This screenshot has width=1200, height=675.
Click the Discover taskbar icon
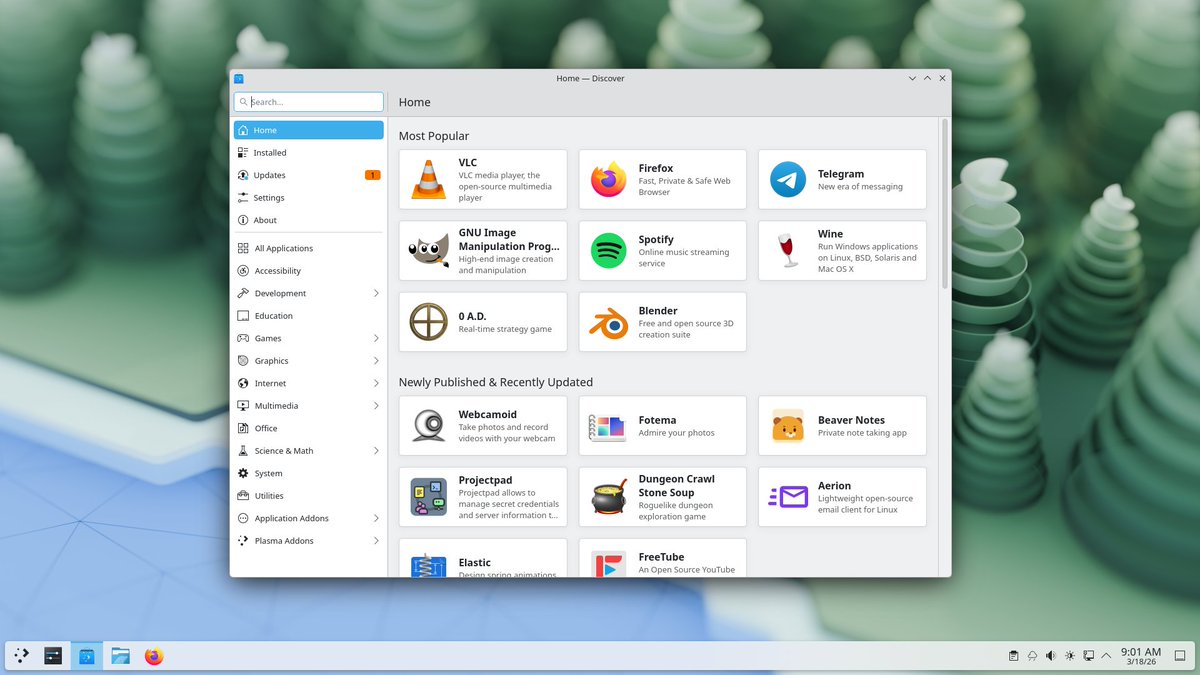tap(87, 656)
